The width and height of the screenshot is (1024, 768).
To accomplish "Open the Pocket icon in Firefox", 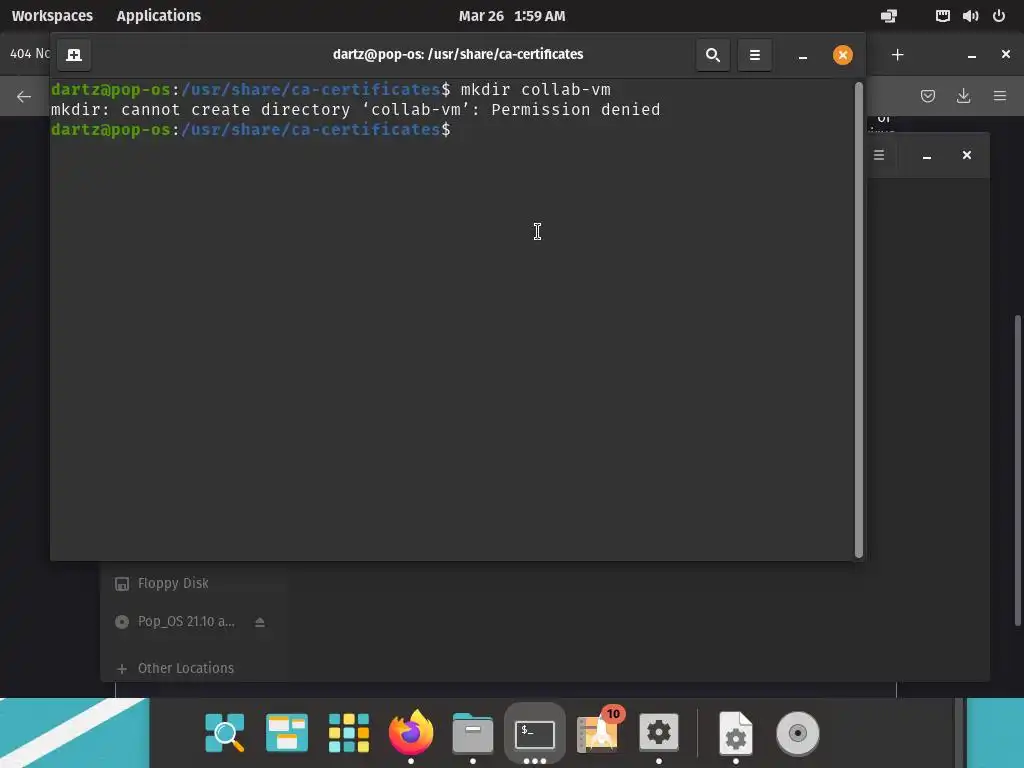I will [927, 97].
